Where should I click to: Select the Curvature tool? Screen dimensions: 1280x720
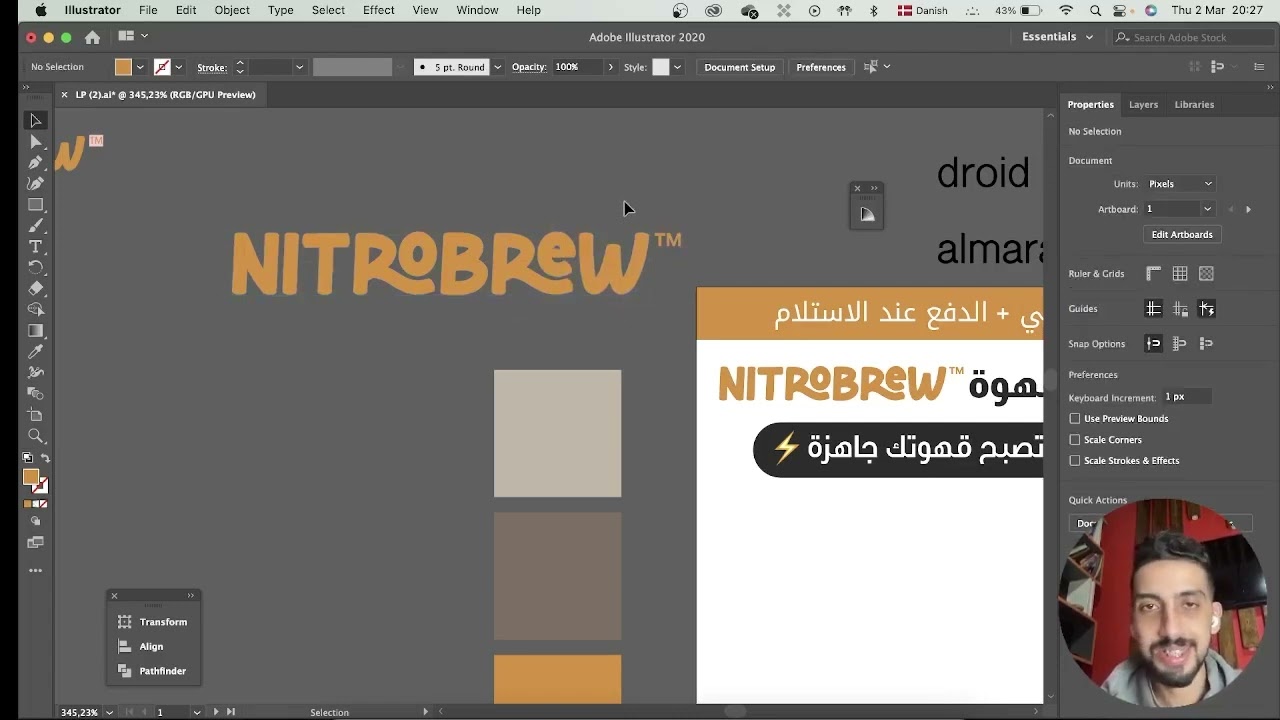click(x=35, y=183)
